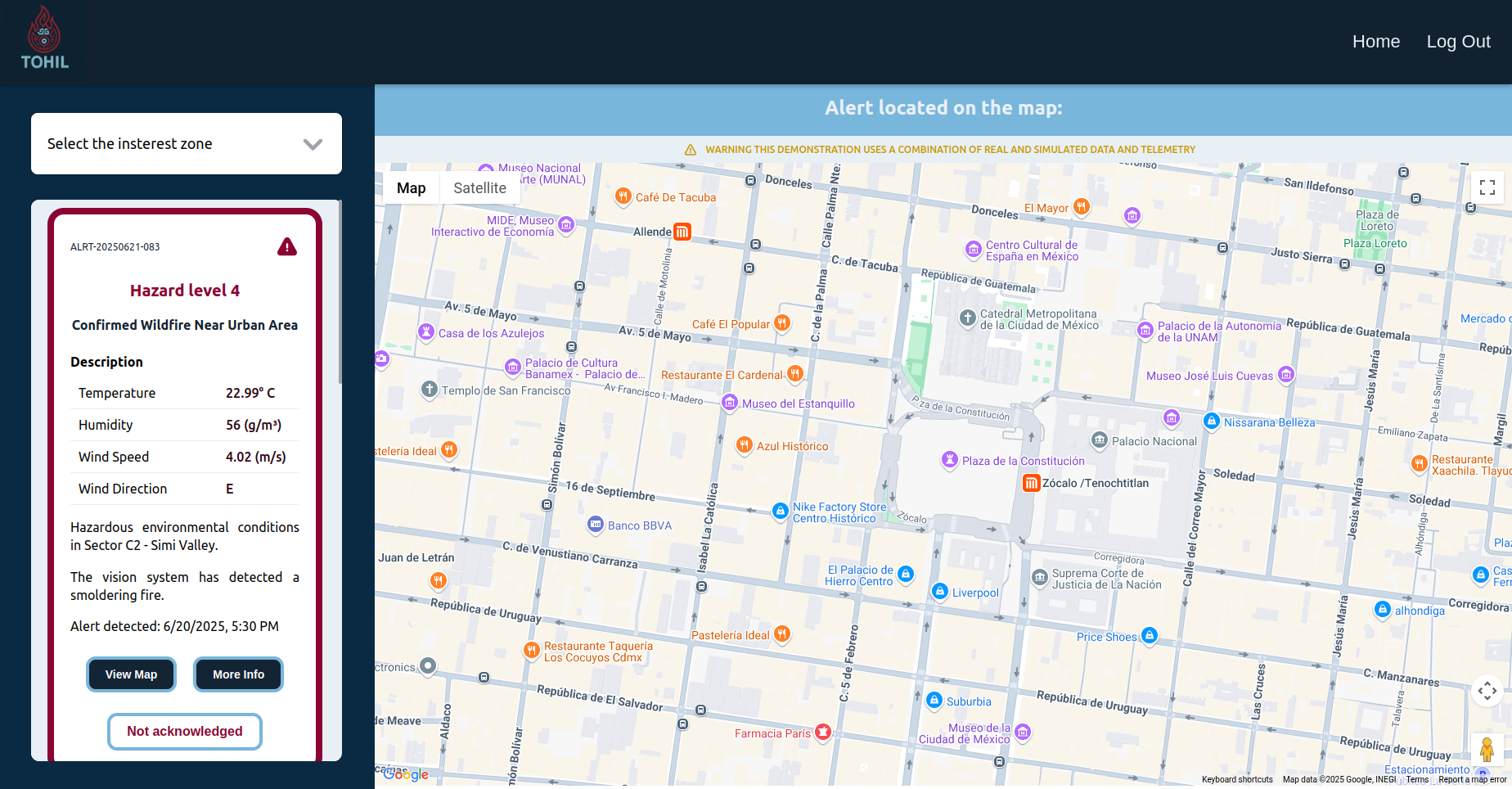Toggle fullscreen map view
The height and width of the screenshot is (789, 1512).
(x=1487, y=187)
